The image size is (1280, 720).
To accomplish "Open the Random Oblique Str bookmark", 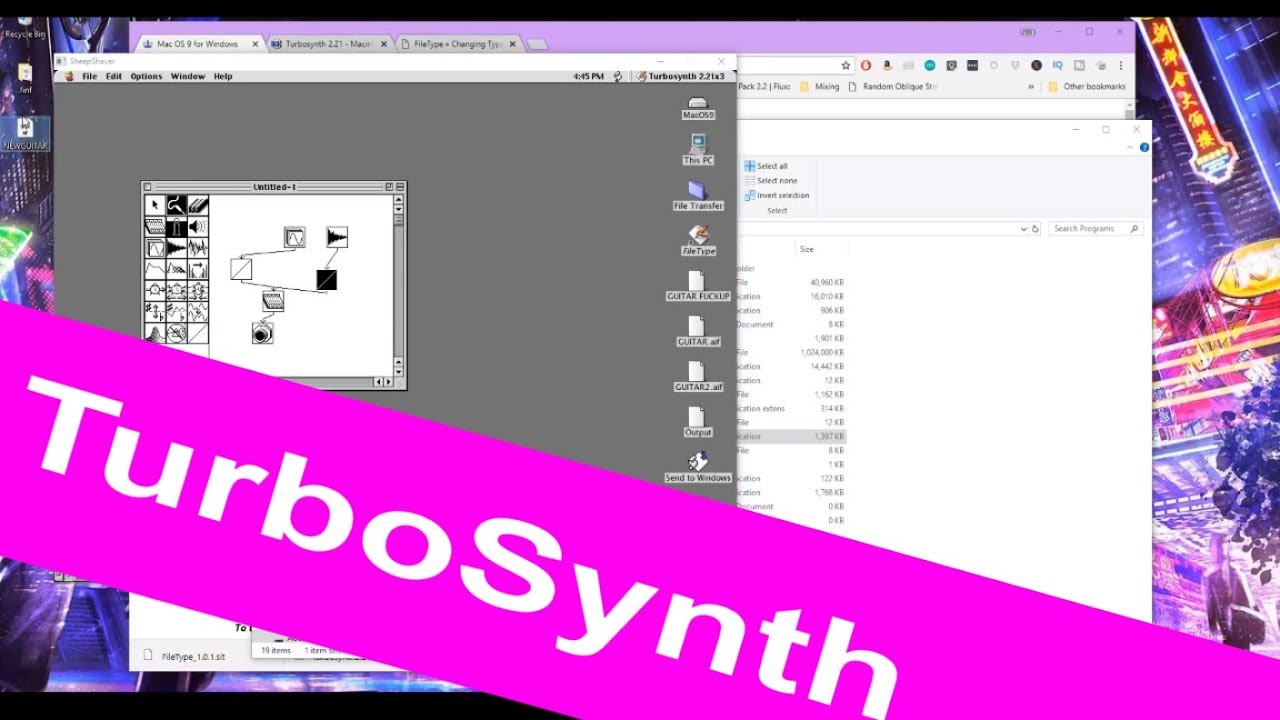I will point(892,87).
